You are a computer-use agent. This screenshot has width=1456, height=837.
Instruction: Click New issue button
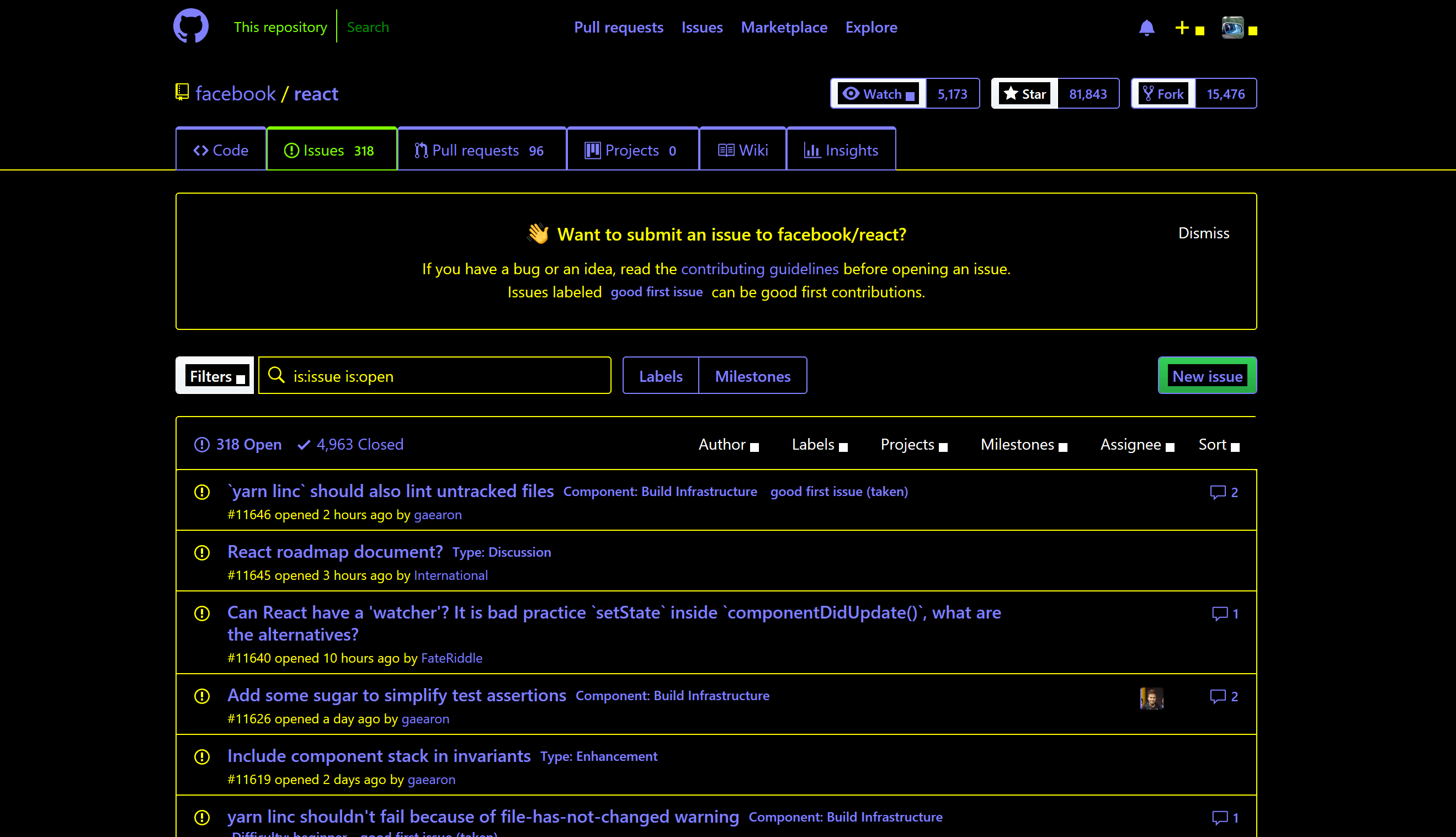tap(1208, 375)
